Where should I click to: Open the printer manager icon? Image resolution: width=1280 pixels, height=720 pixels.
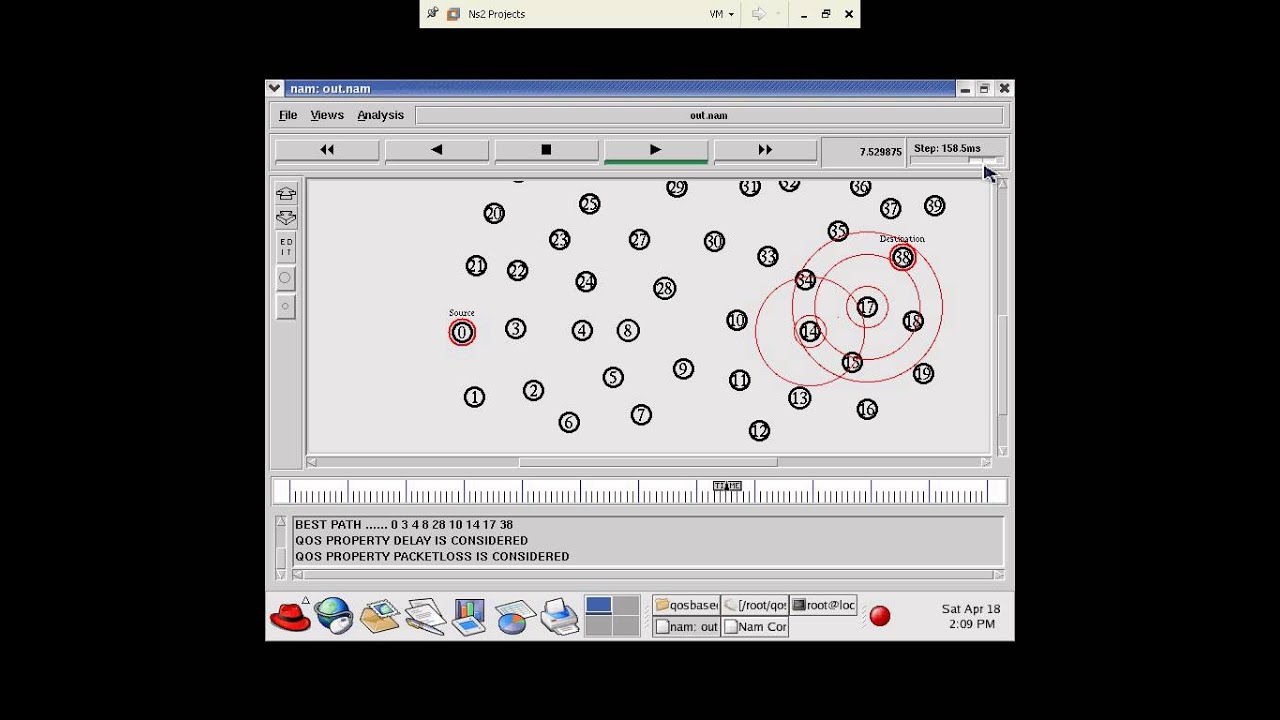[560, 616]
